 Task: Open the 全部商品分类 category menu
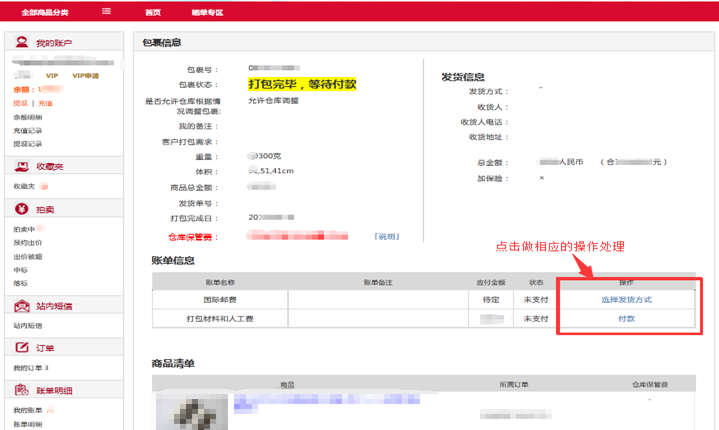[x=46, y=12]
